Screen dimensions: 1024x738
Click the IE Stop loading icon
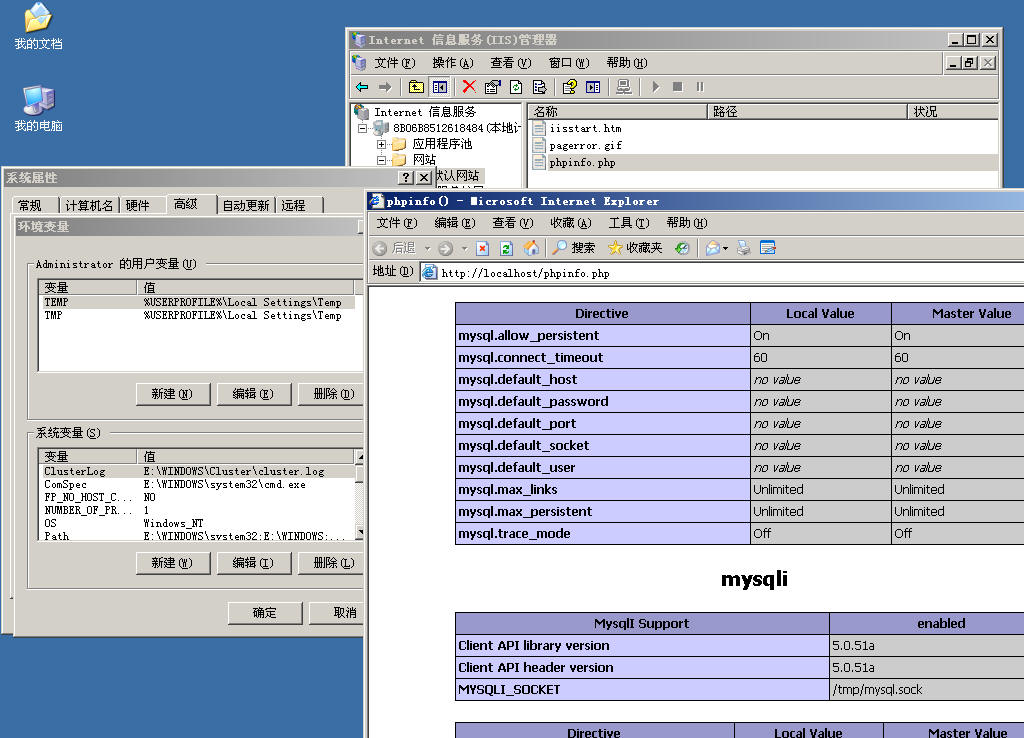482,248
